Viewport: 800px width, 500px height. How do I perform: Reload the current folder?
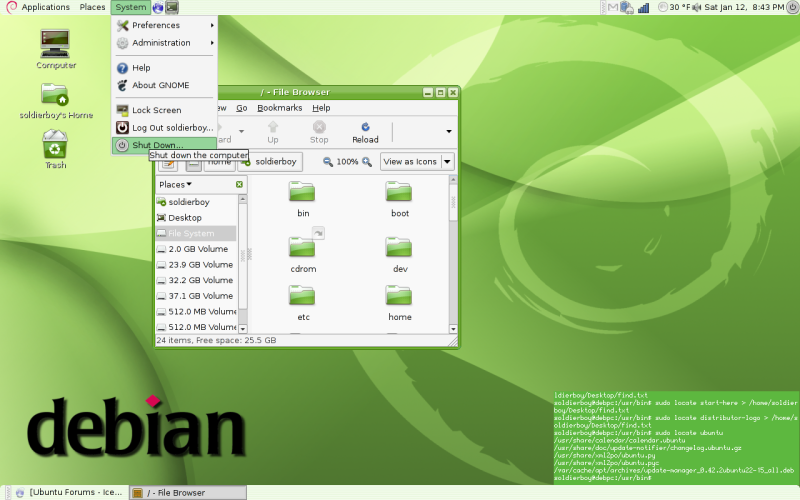365,132
